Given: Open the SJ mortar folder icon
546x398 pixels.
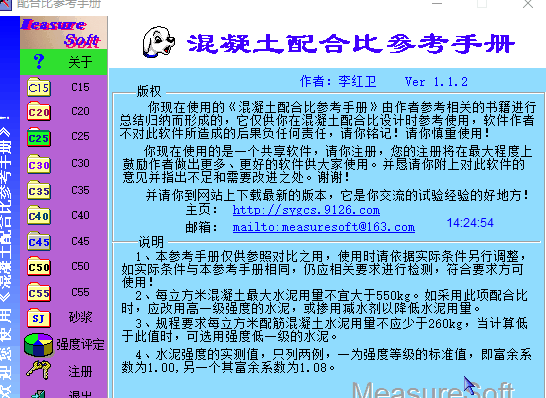Looking at the screenshot, I should click(39, 318).
